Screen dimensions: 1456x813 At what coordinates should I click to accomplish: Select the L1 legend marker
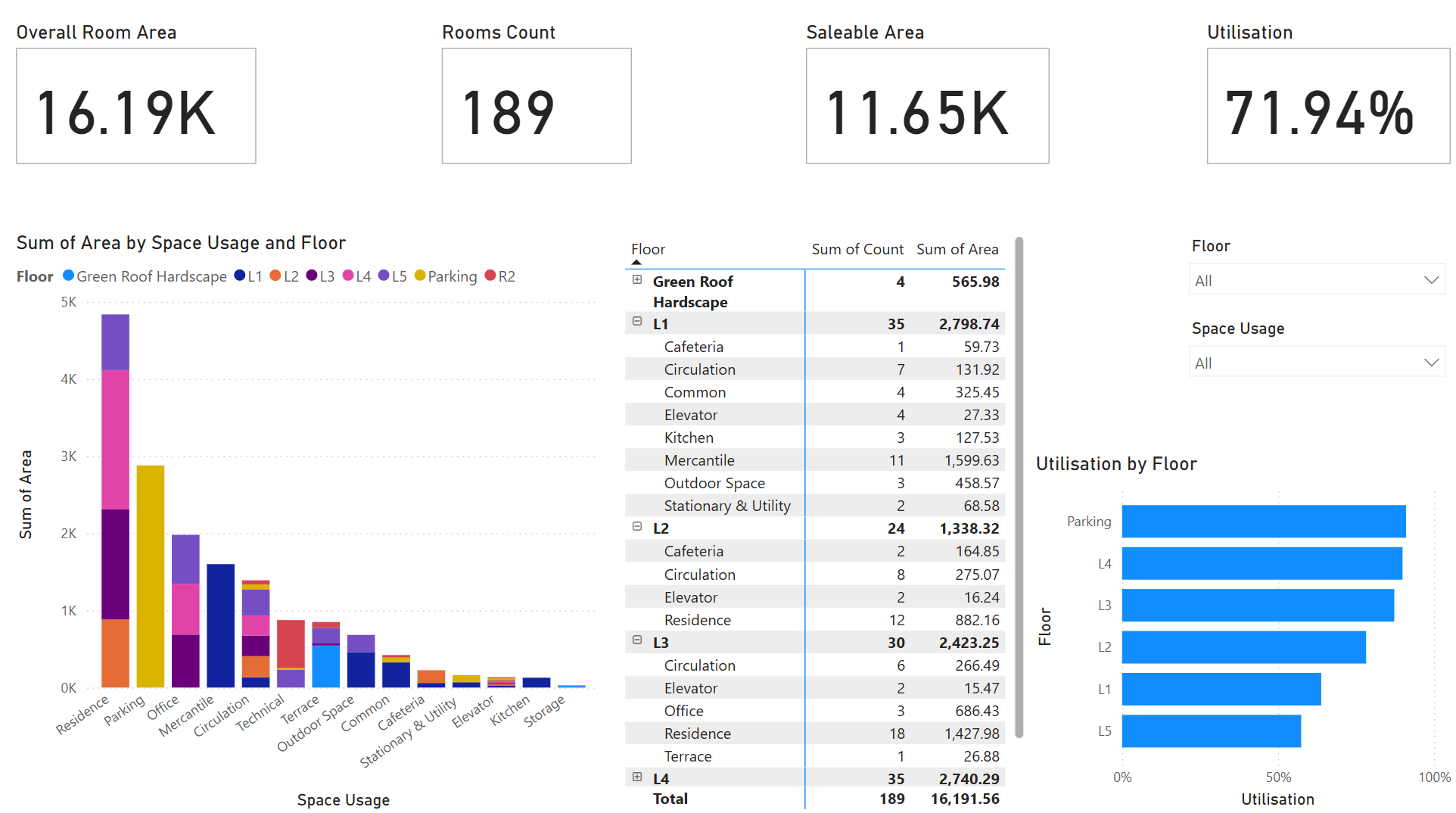coord(241,276)
